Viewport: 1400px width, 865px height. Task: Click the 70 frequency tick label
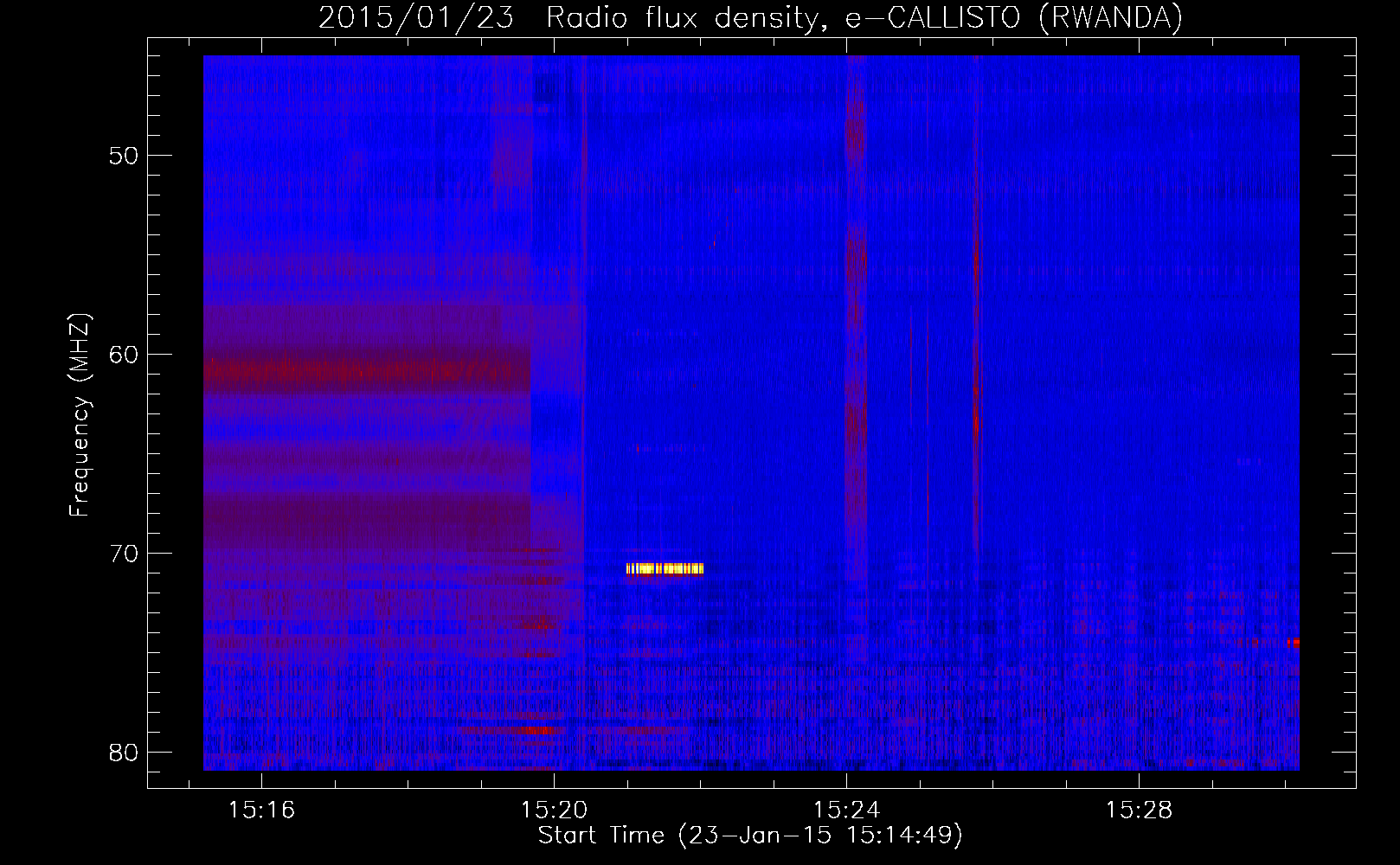click(124, 554)
